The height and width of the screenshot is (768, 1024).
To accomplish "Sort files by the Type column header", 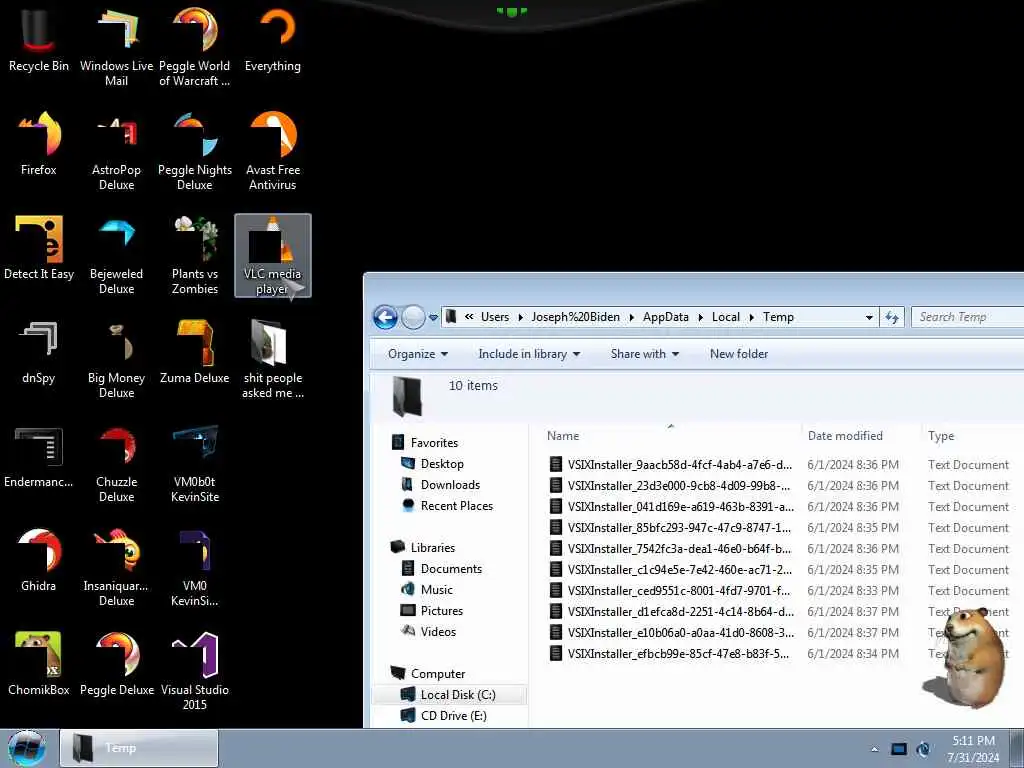I will (x=973, y=436).
